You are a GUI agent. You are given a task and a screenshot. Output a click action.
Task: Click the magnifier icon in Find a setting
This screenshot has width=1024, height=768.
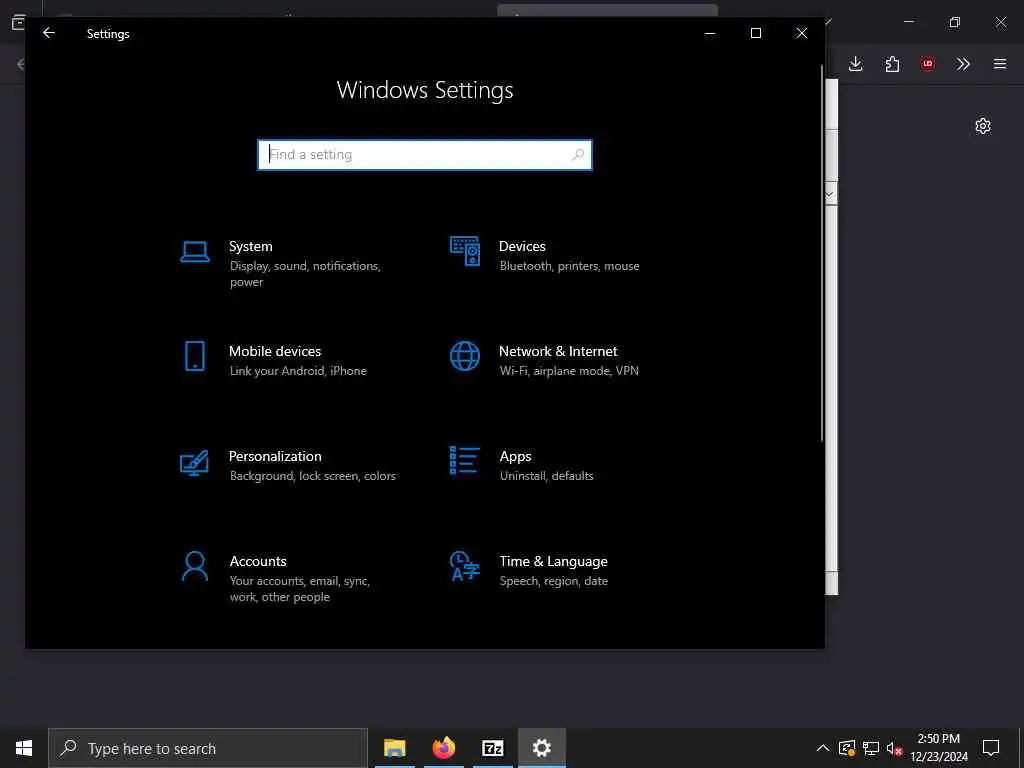coord(578,155)
